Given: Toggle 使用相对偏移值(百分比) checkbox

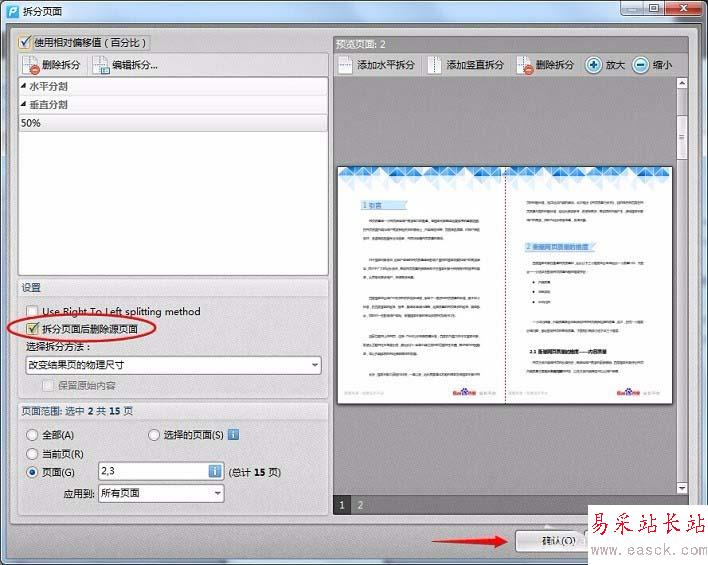Looking at the screenshot, I should point(24,42).
